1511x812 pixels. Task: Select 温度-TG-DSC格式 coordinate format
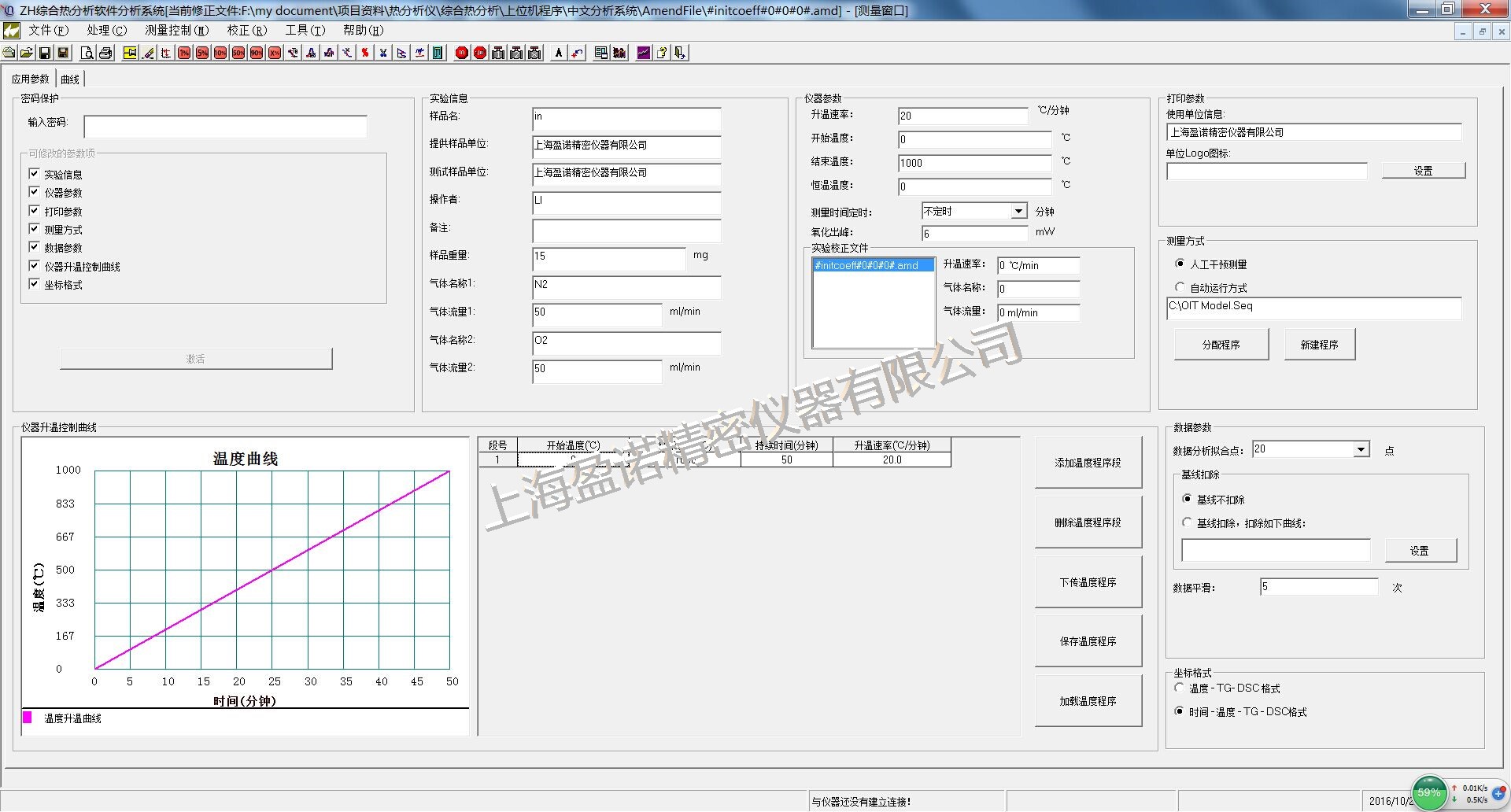(x=1179, y=688)
